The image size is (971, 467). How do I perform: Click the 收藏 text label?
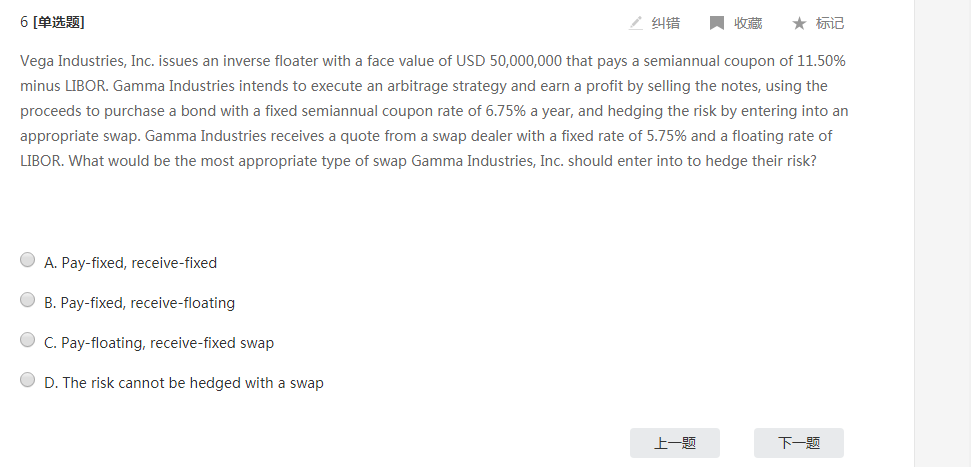748,23
